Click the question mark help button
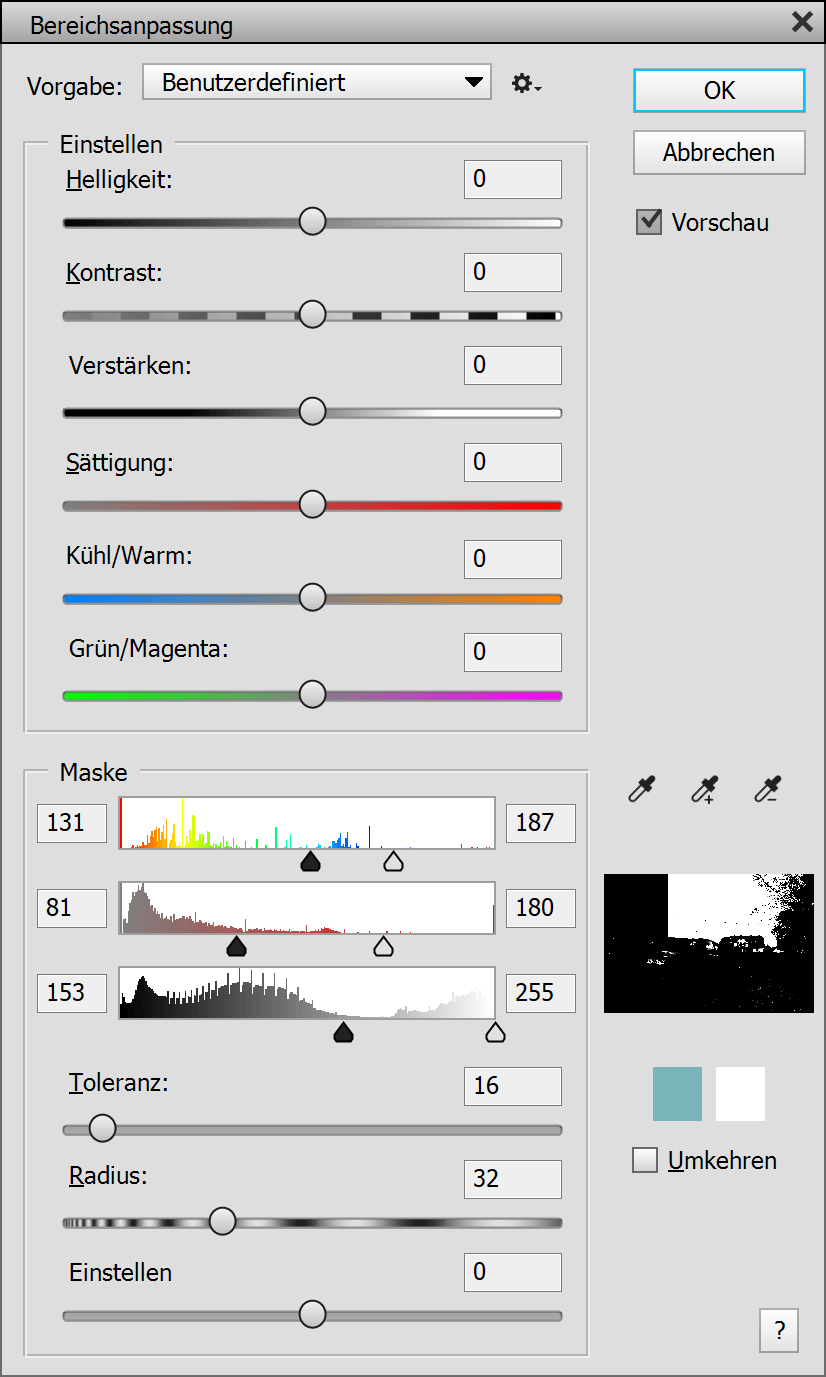The image size is (826, 1377). (779, 1331)
